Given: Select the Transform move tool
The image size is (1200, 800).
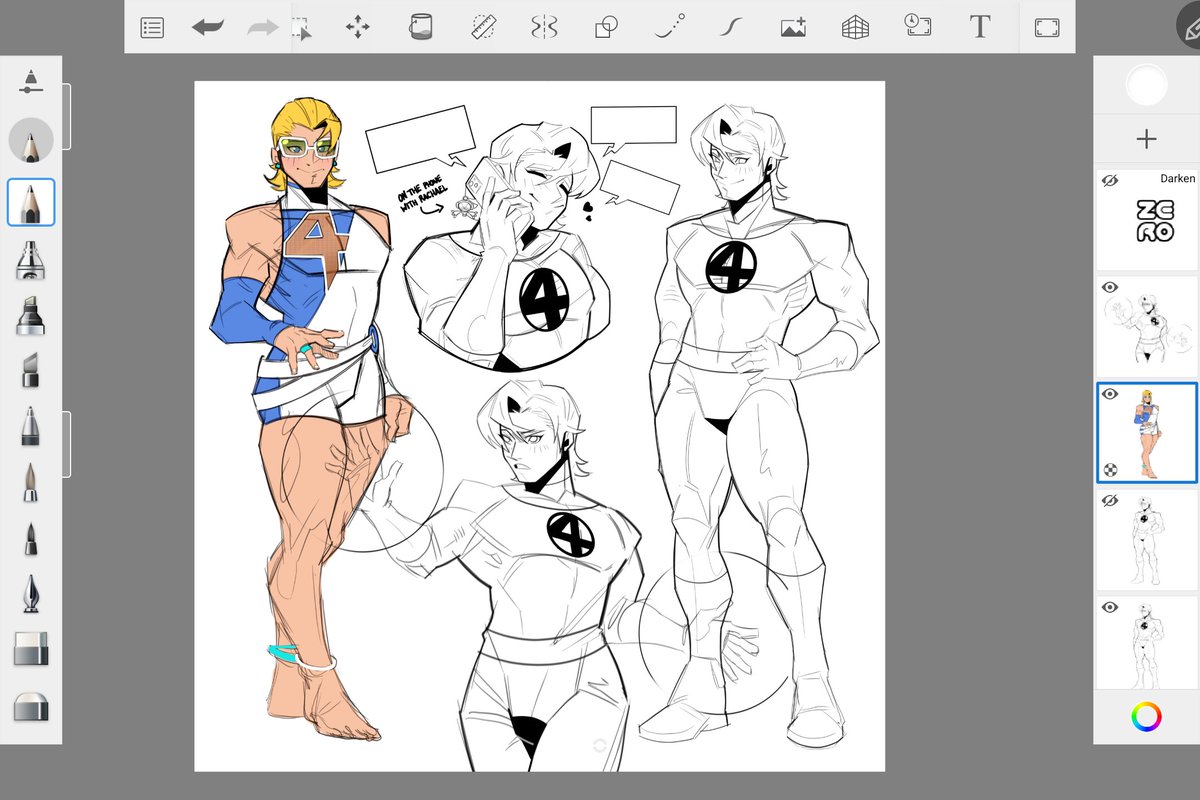Looking at the screenshot, I should coord(357,27).
